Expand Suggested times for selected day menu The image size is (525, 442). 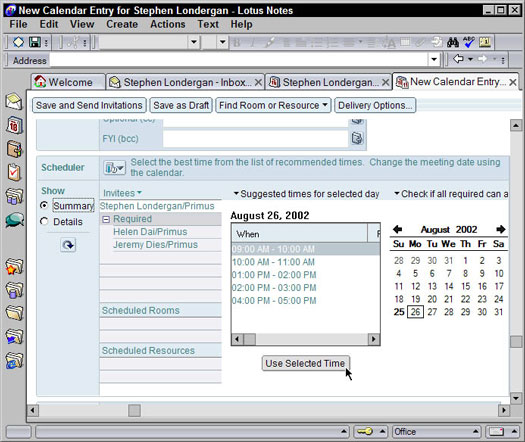[x=306, y=194]
